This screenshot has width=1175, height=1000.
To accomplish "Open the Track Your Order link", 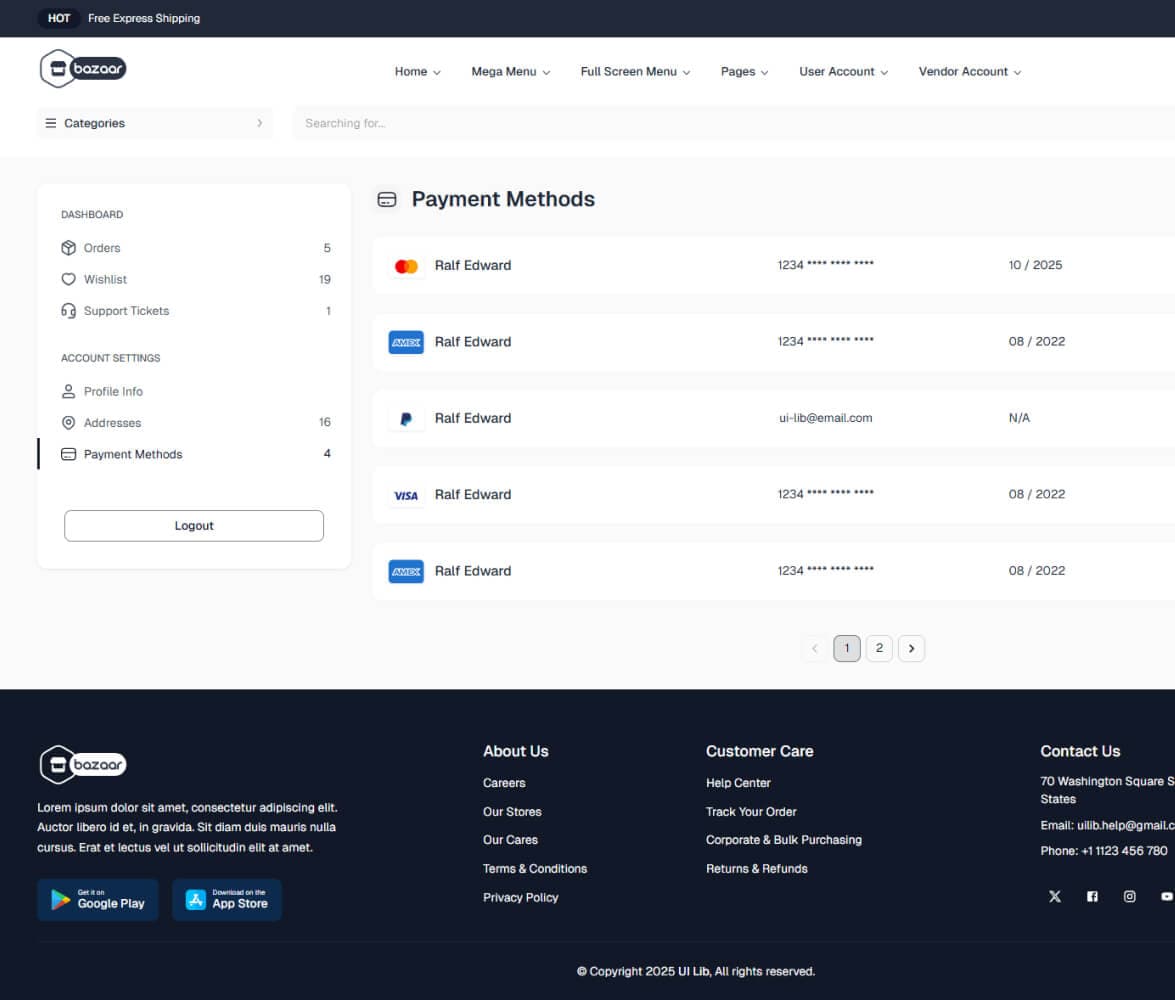I will tap(751, 811).
